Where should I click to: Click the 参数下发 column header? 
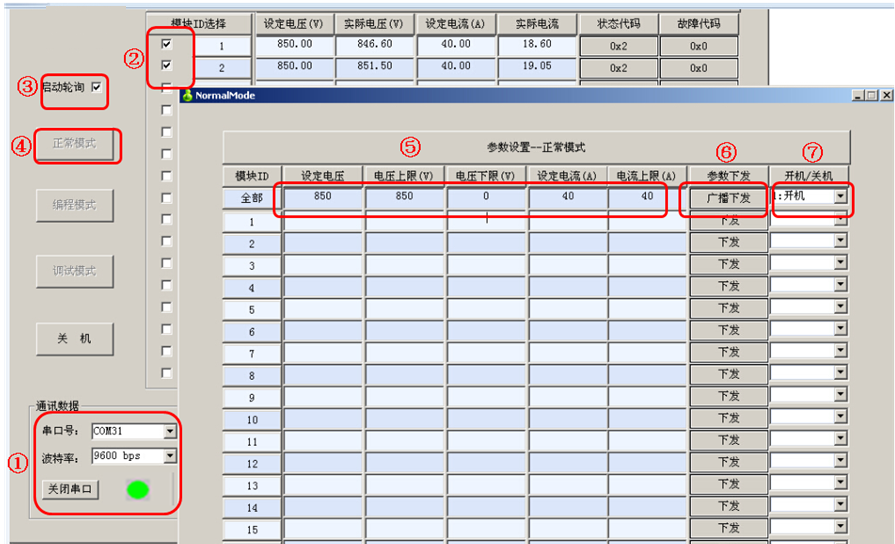click(728, 176)
